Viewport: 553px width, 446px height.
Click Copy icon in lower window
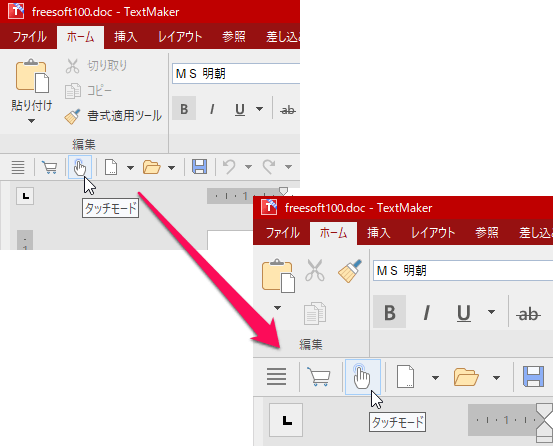point(315,313)
